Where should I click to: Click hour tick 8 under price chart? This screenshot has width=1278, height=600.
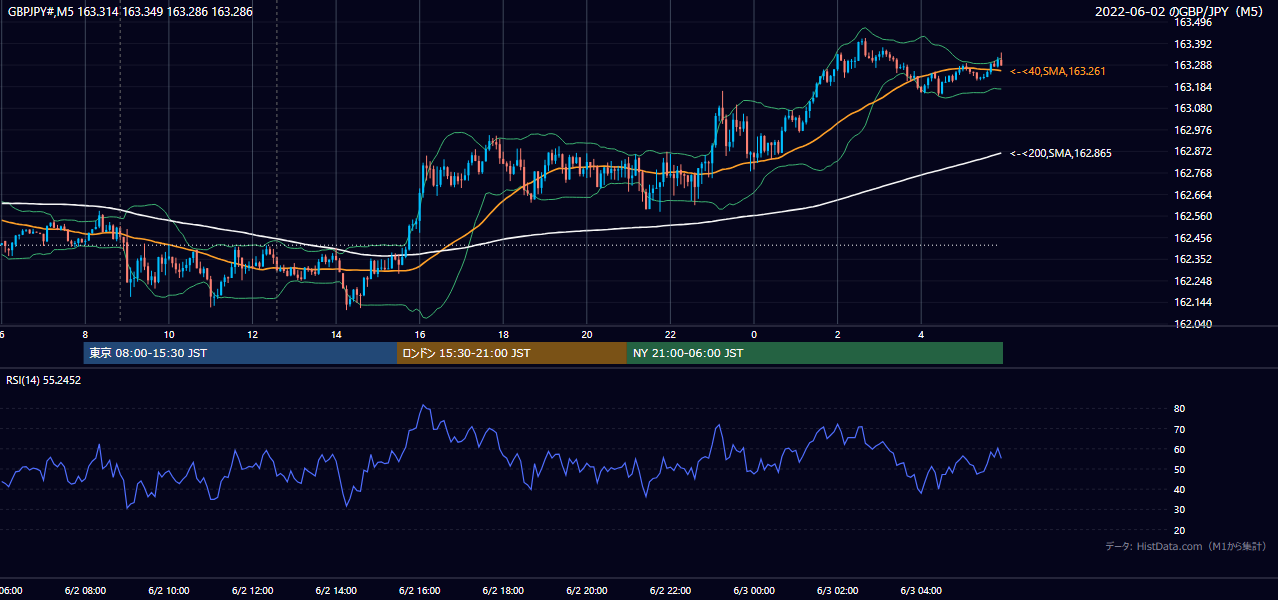coord(85,334)
